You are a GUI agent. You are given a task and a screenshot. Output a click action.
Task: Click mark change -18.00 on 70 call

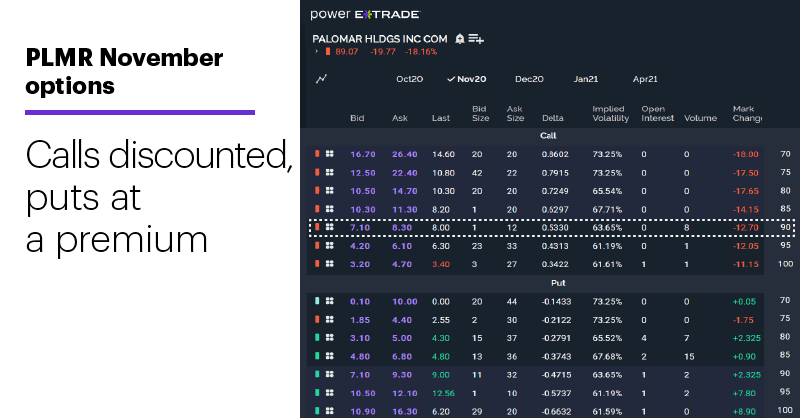(x=745, y=154)
